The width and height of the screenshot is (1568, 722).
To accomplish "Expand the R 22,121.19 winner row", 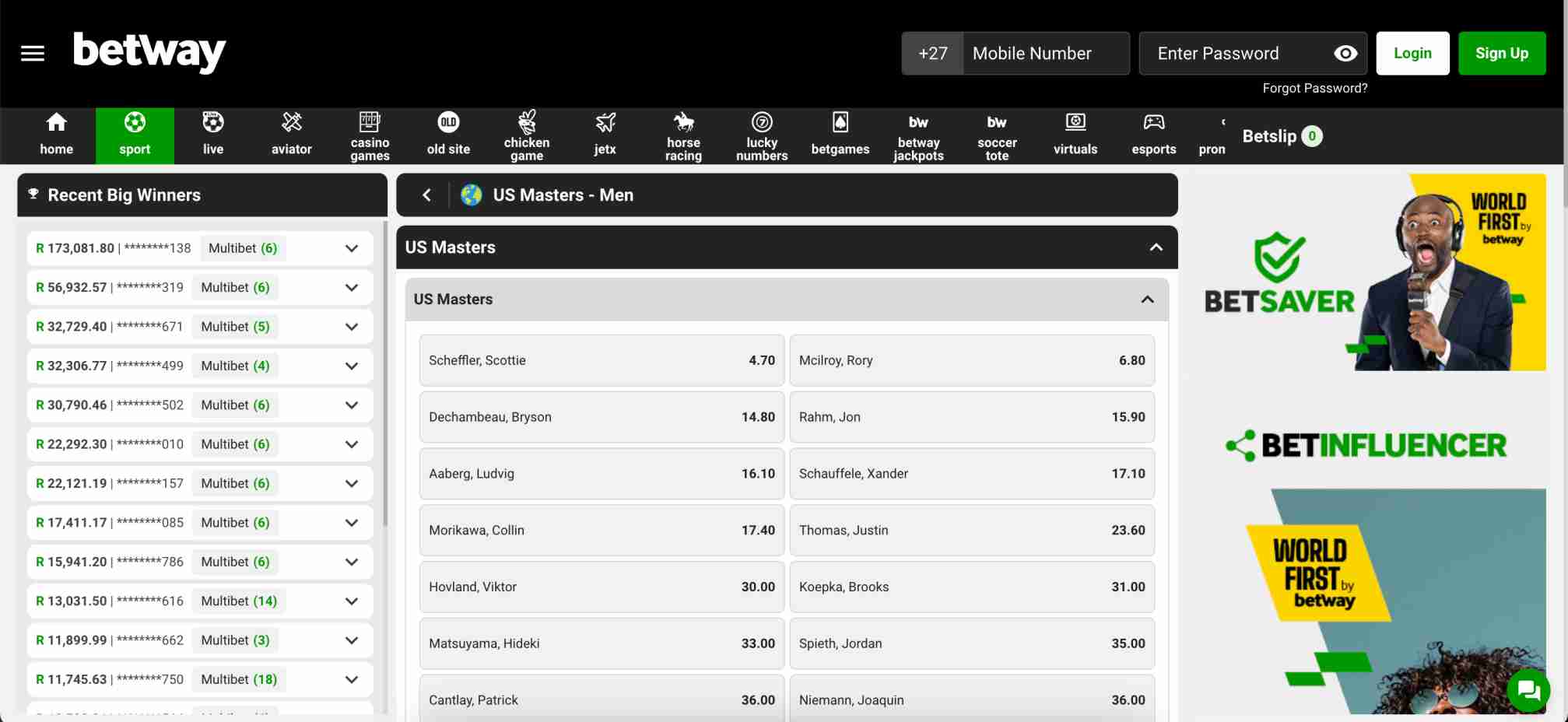I will click(x=352, y=484).
